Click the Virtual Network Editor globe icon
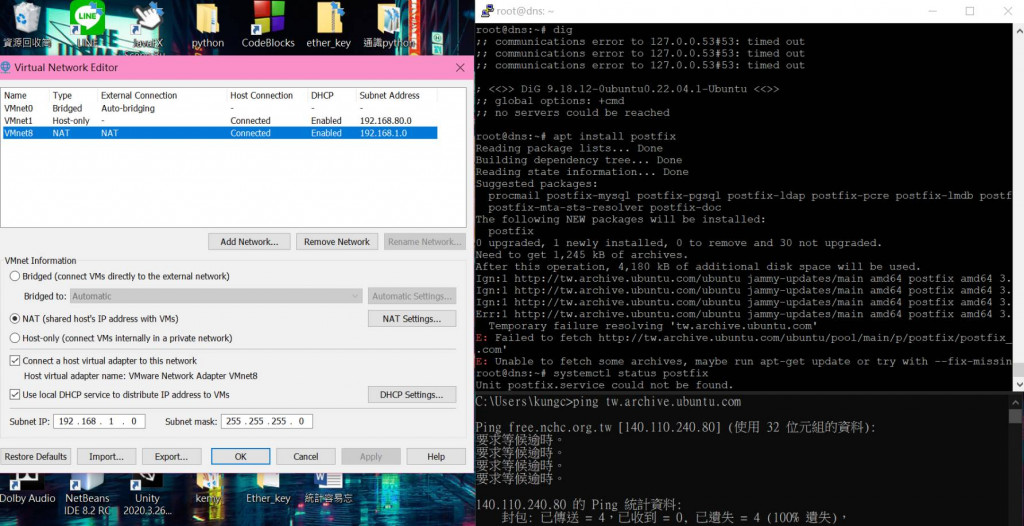 pyautogui.click(x=6, y=67)
